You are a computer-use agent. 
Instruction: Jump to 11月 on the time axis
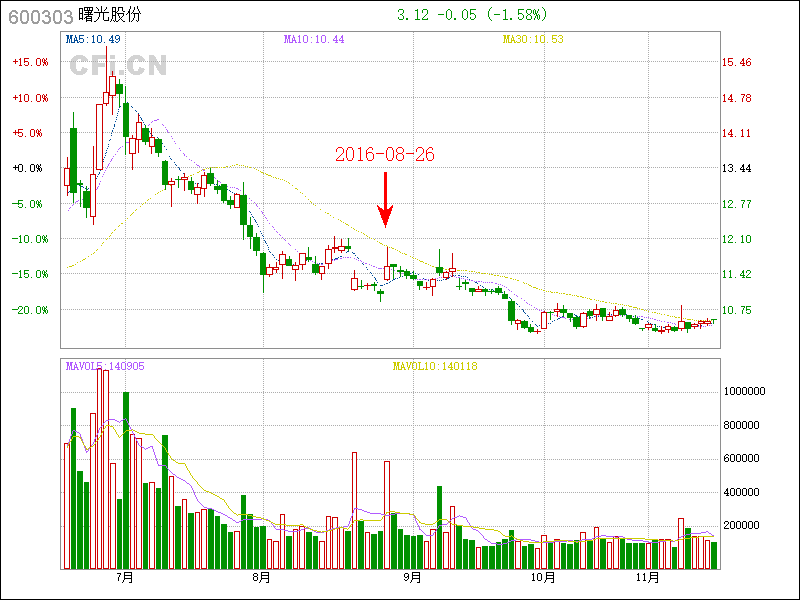pyautogui.click(x=650, y=578)
